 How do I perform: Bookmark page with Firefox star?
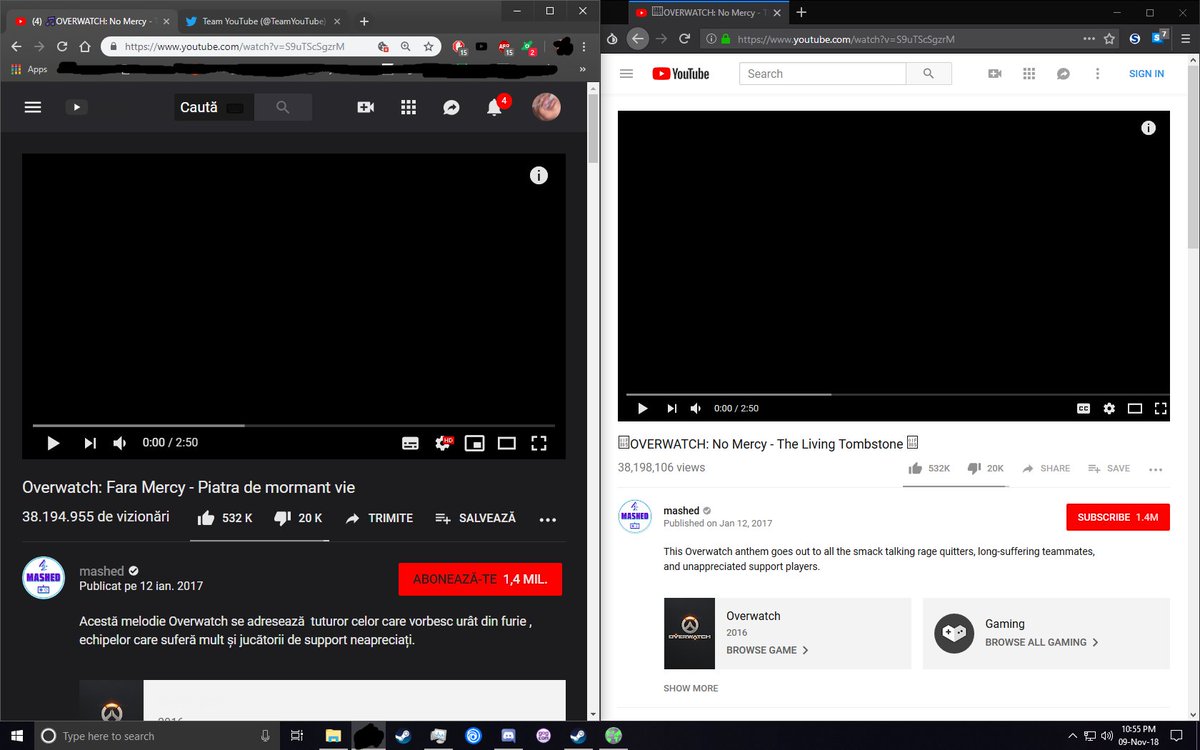tap(1109, 39)
